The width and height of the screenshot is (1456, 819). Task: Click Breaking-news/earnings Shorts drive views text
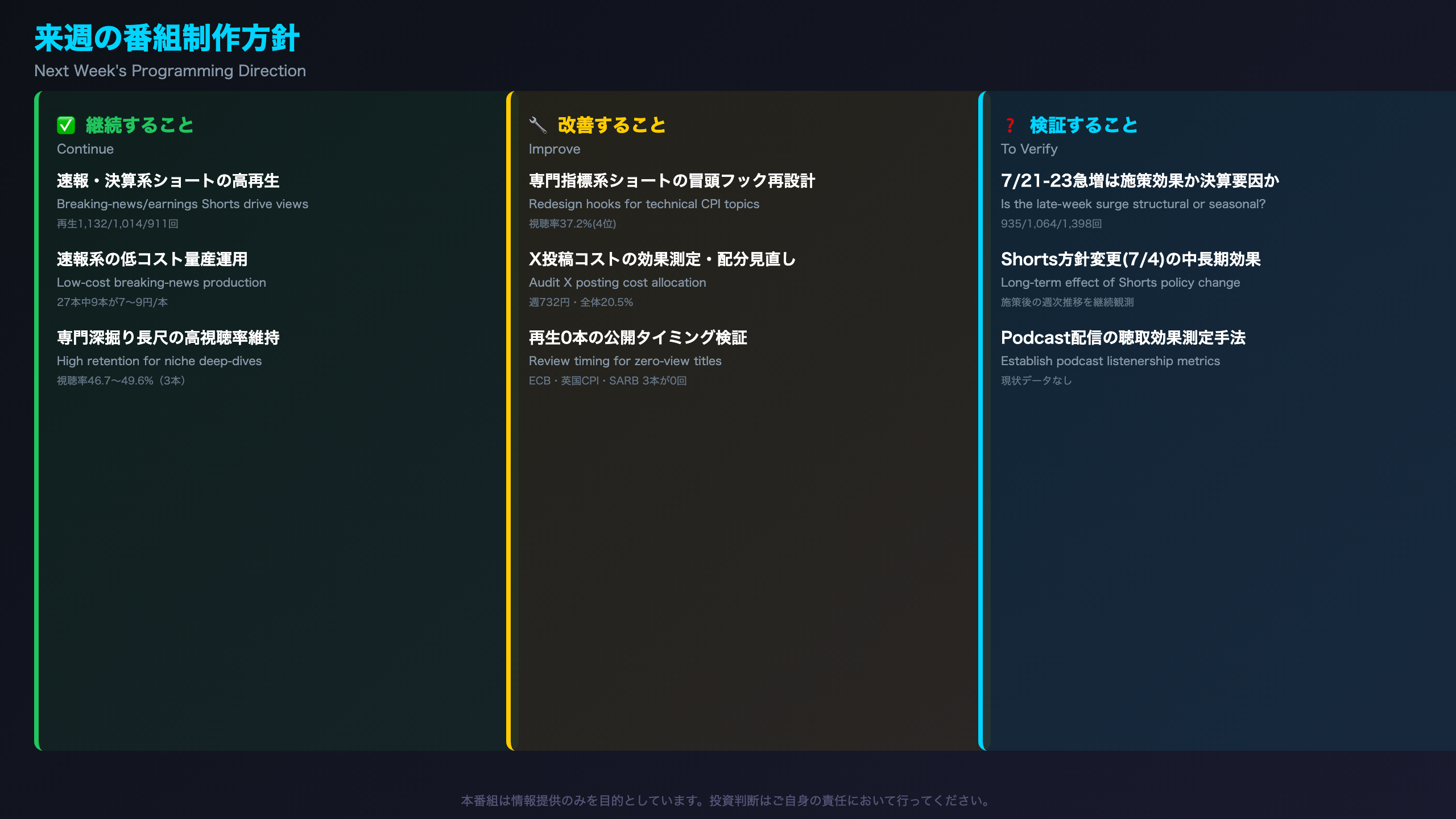[x=183, y=204]
